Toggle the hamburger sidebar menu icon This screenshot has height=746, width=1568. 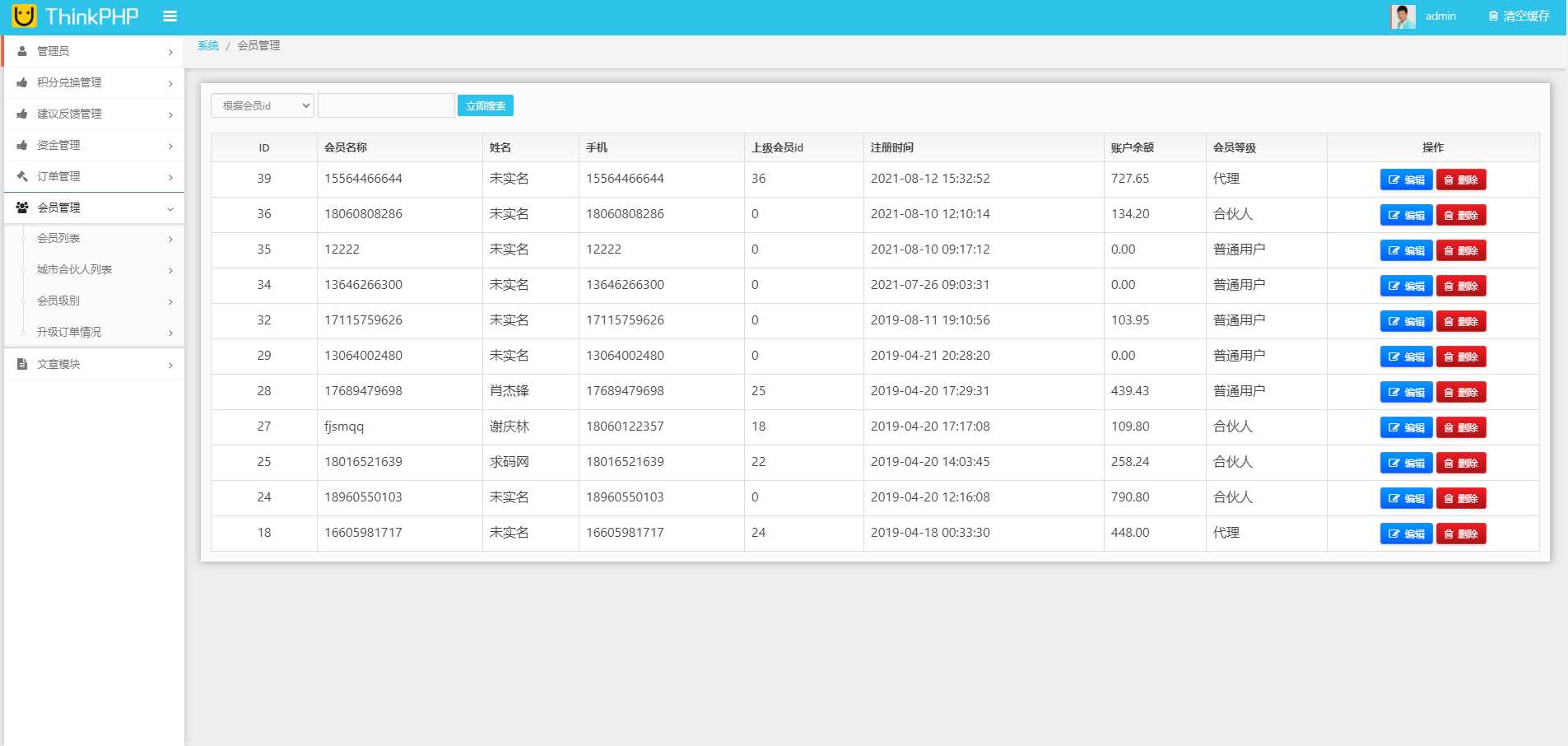coord(170,16)
